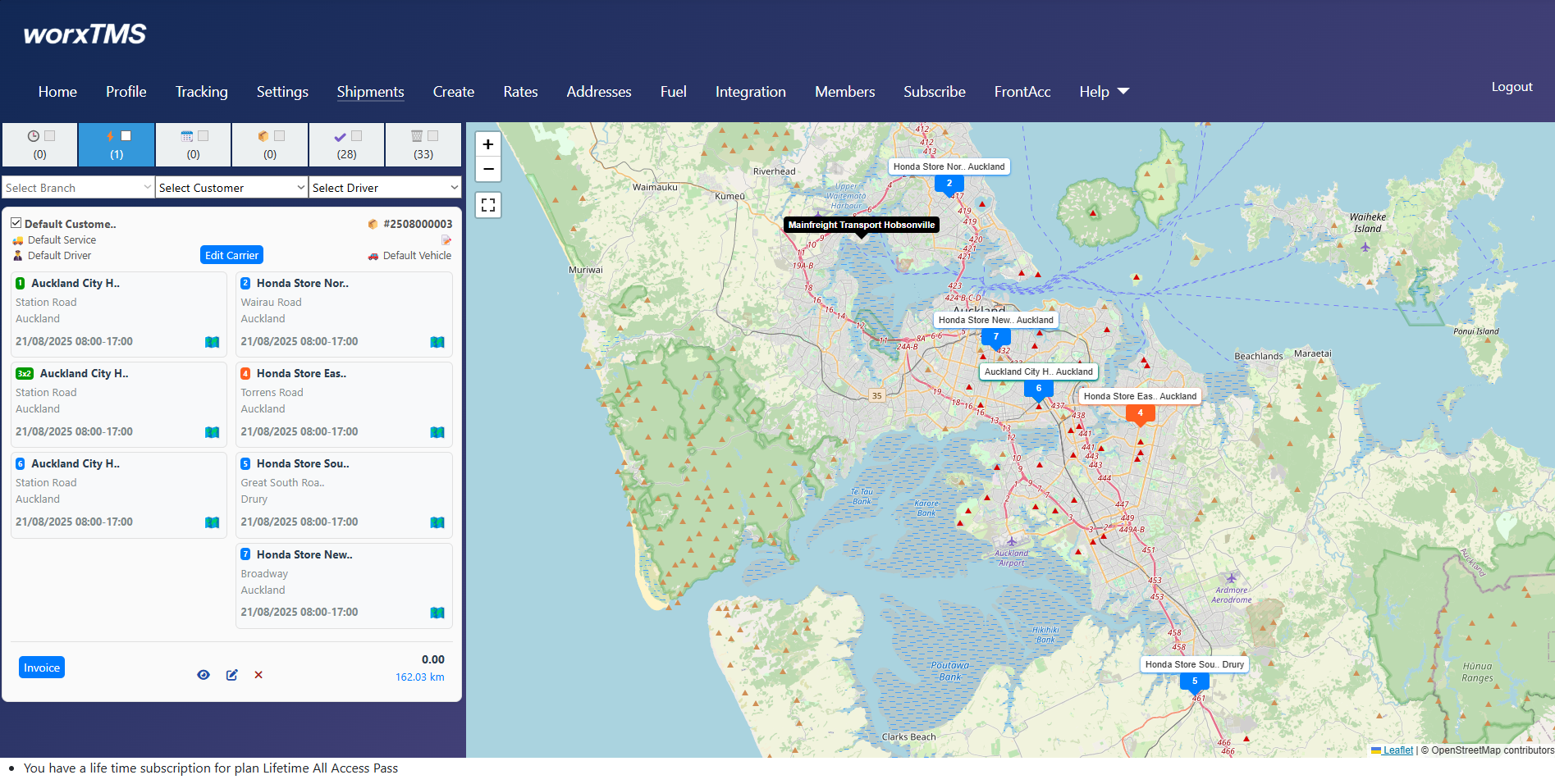Open the calendar scheduled shipments filter icon
Screen dimensions: 1555x784
click(188, 135)
